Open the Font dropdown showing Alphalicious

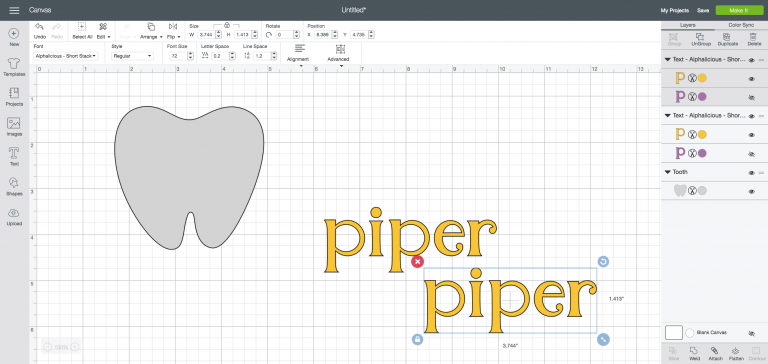[66, 56]
